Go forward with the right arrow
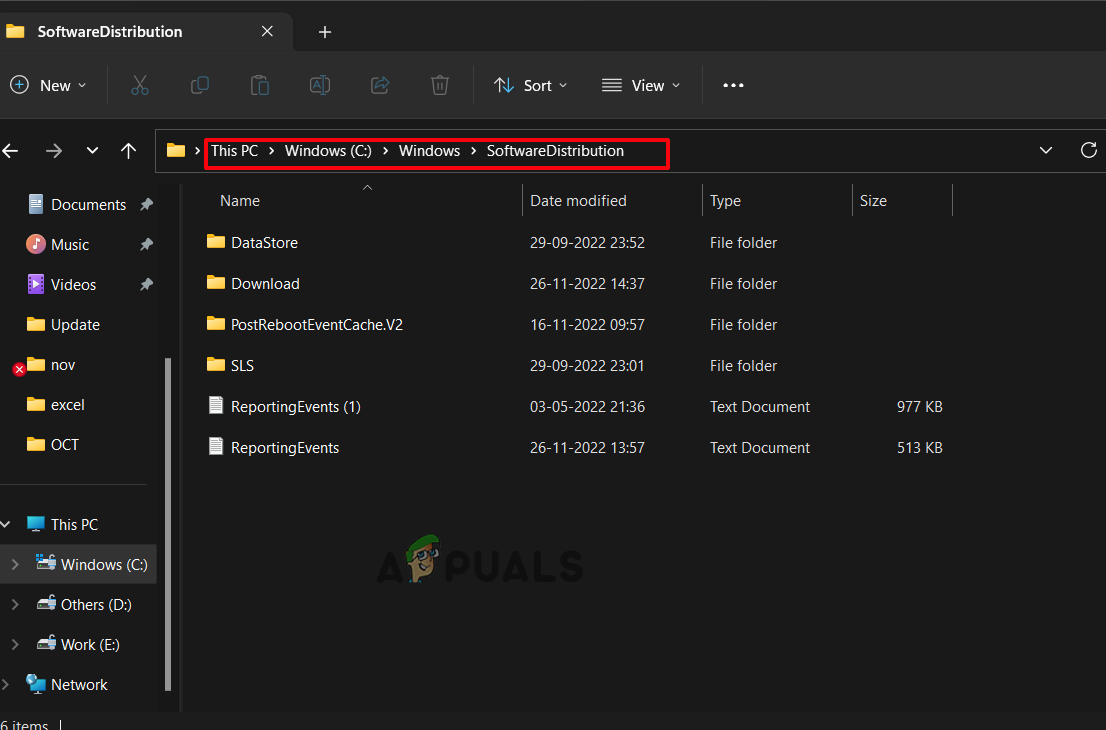This screenshot has width=1106, height=730. coord(54,150)
